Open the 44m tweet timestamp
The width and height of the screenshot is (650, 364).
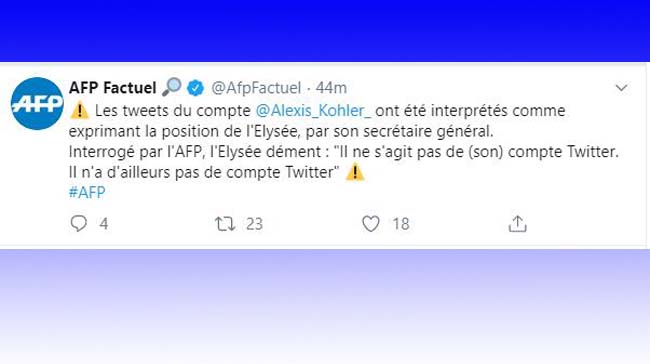click(x=331, y=88)
